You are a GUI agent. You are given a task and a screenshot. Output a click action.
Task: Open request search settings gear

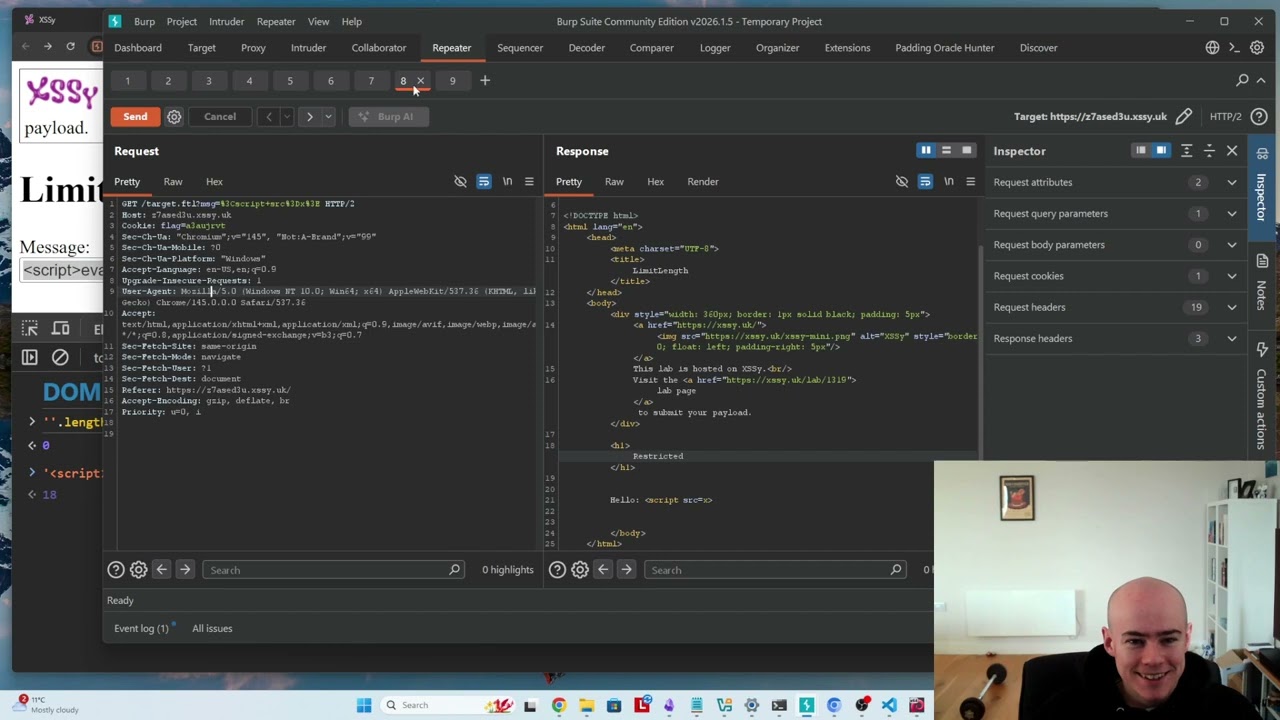138,570
